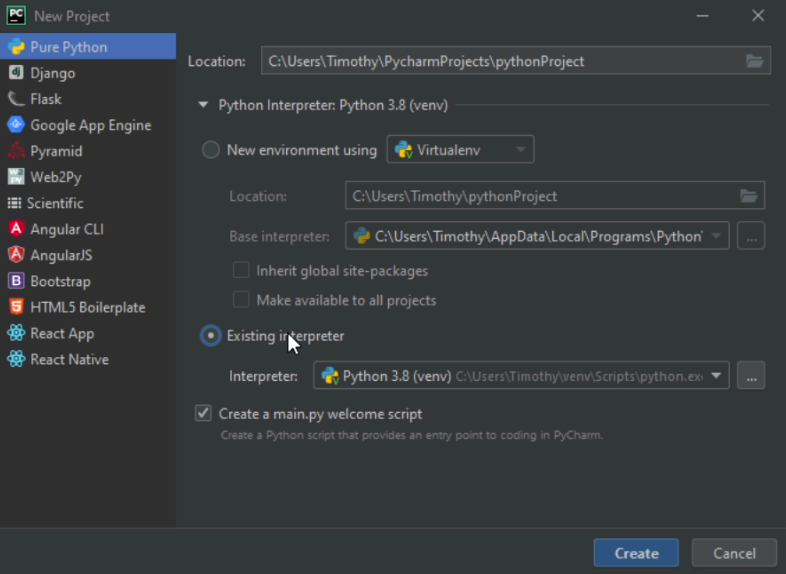Click the Create button
Viewport: 786px width, 574px height.
pos(636,553)
